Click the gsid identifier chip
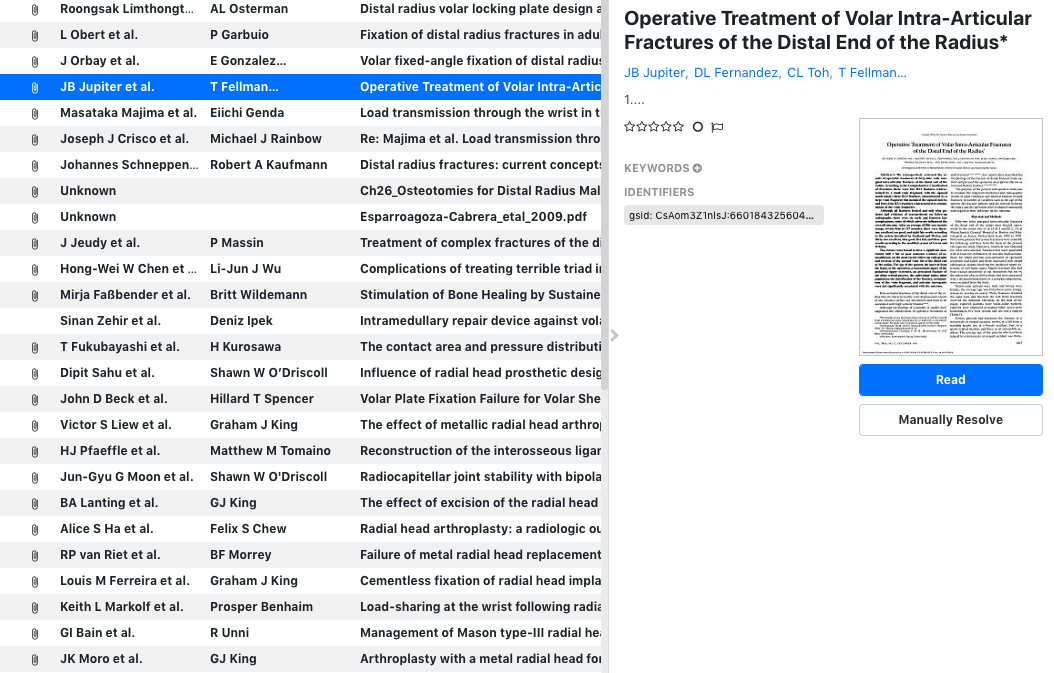 pyautogui.click(x=724, y=213)
